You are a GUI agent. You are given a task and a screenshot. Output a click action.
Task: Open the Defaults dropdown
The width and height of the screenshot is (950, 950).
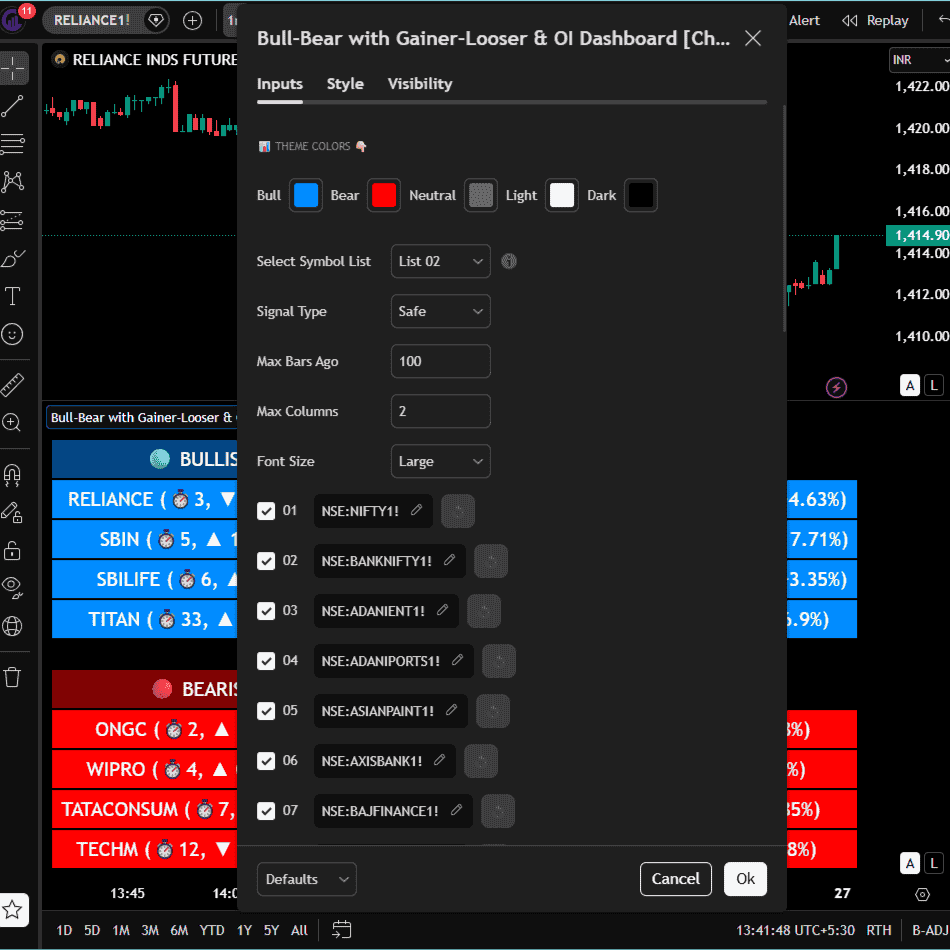[x=306, y=879]
